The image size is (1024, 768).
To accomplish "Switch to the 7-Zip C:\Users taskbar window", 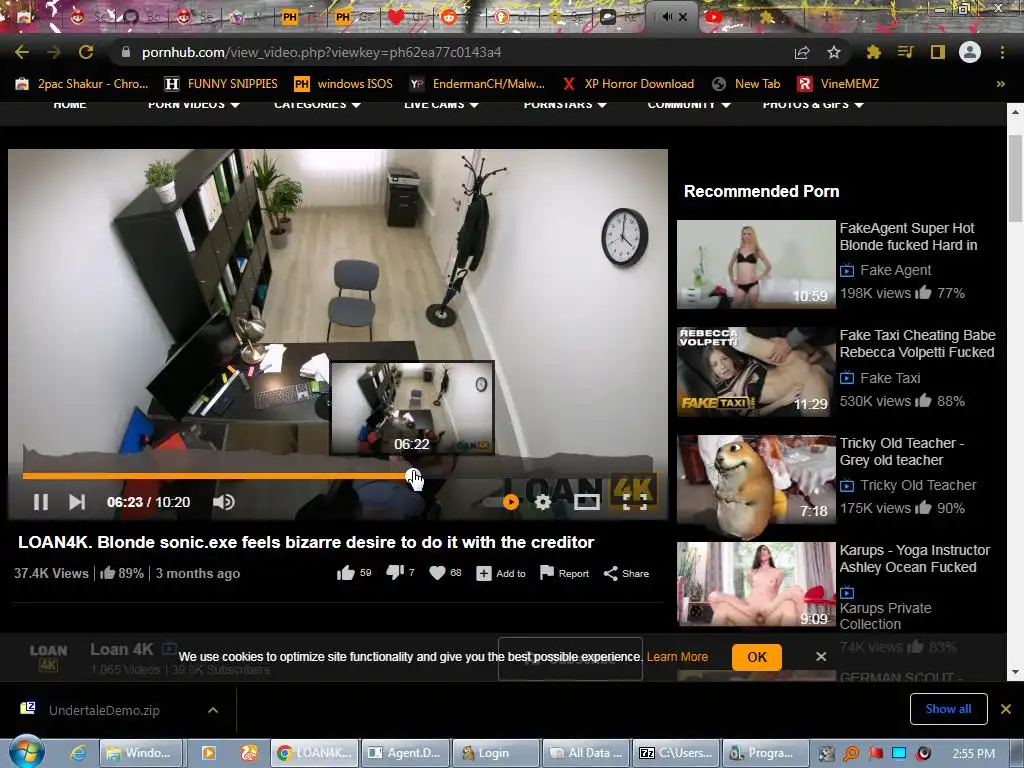I will [x=677, y=753].
